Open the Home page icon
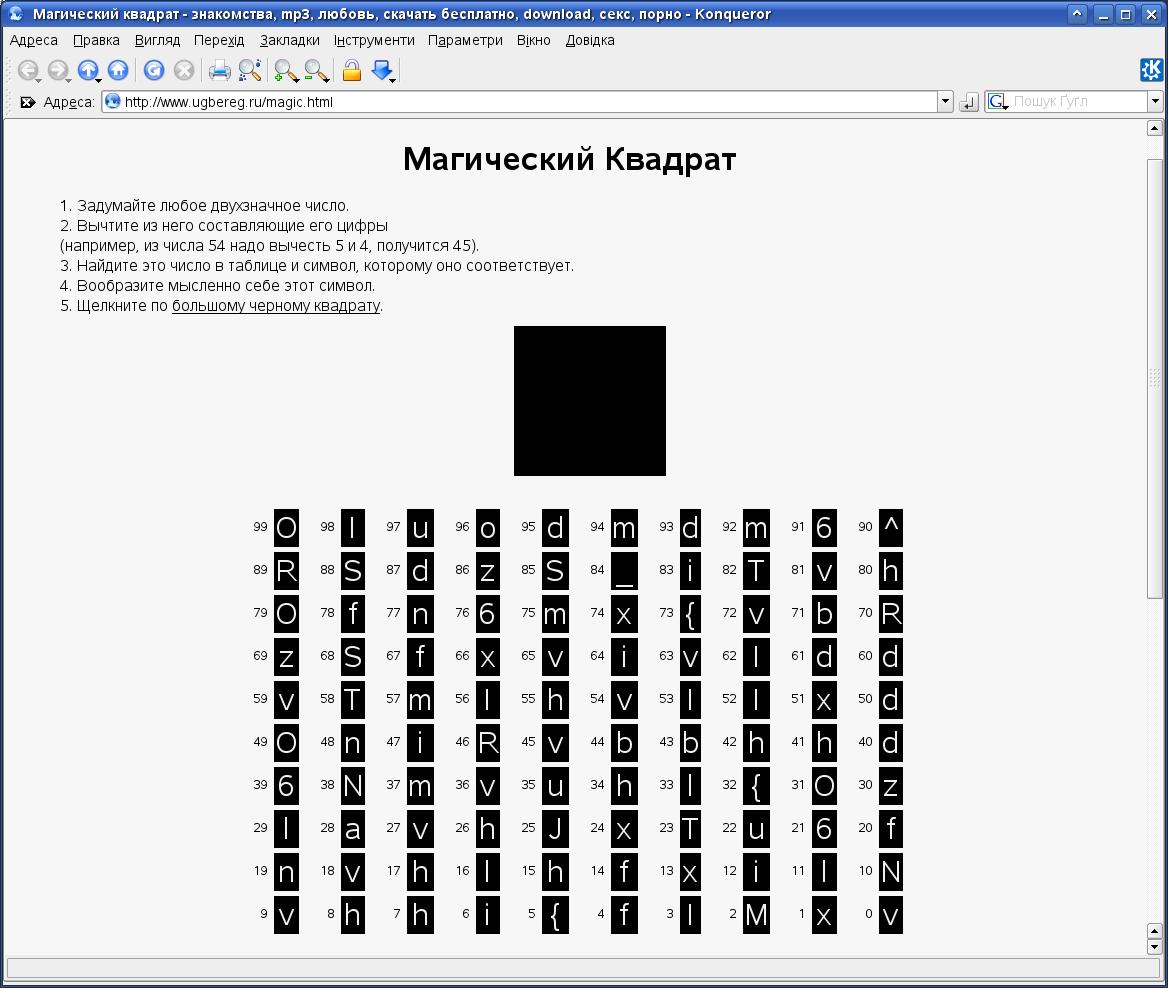Viewport: 1168px width, 988px height. 118,70
